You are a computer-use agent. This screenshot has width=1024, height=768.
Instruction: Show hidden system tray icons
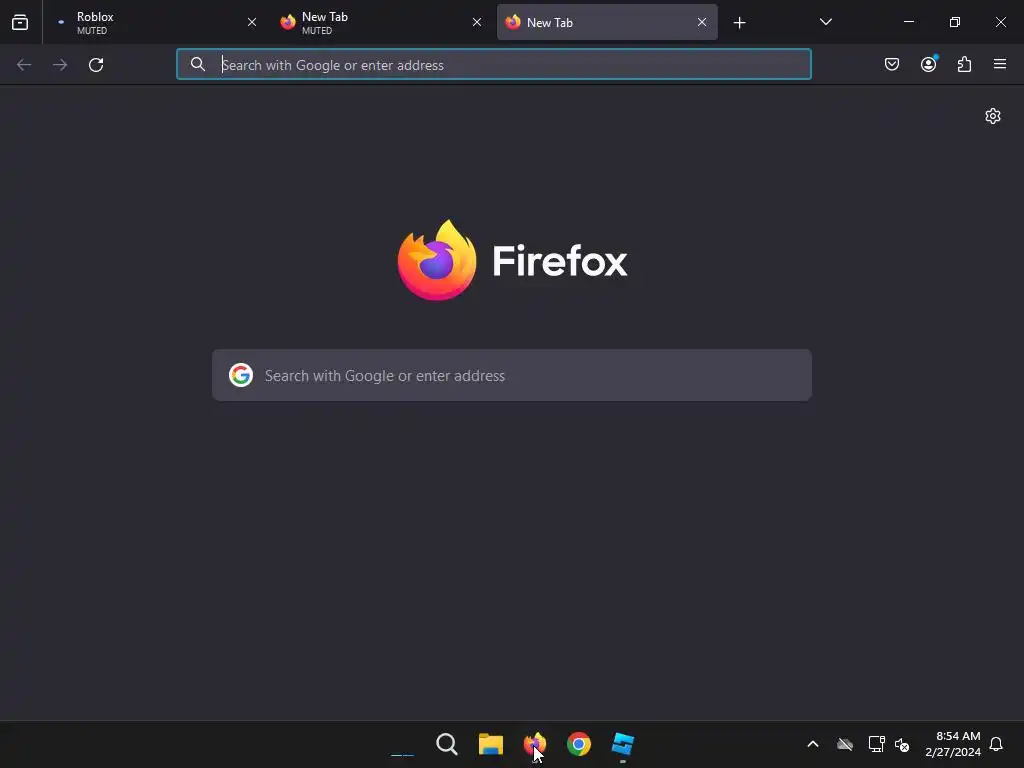pos(813,744)
